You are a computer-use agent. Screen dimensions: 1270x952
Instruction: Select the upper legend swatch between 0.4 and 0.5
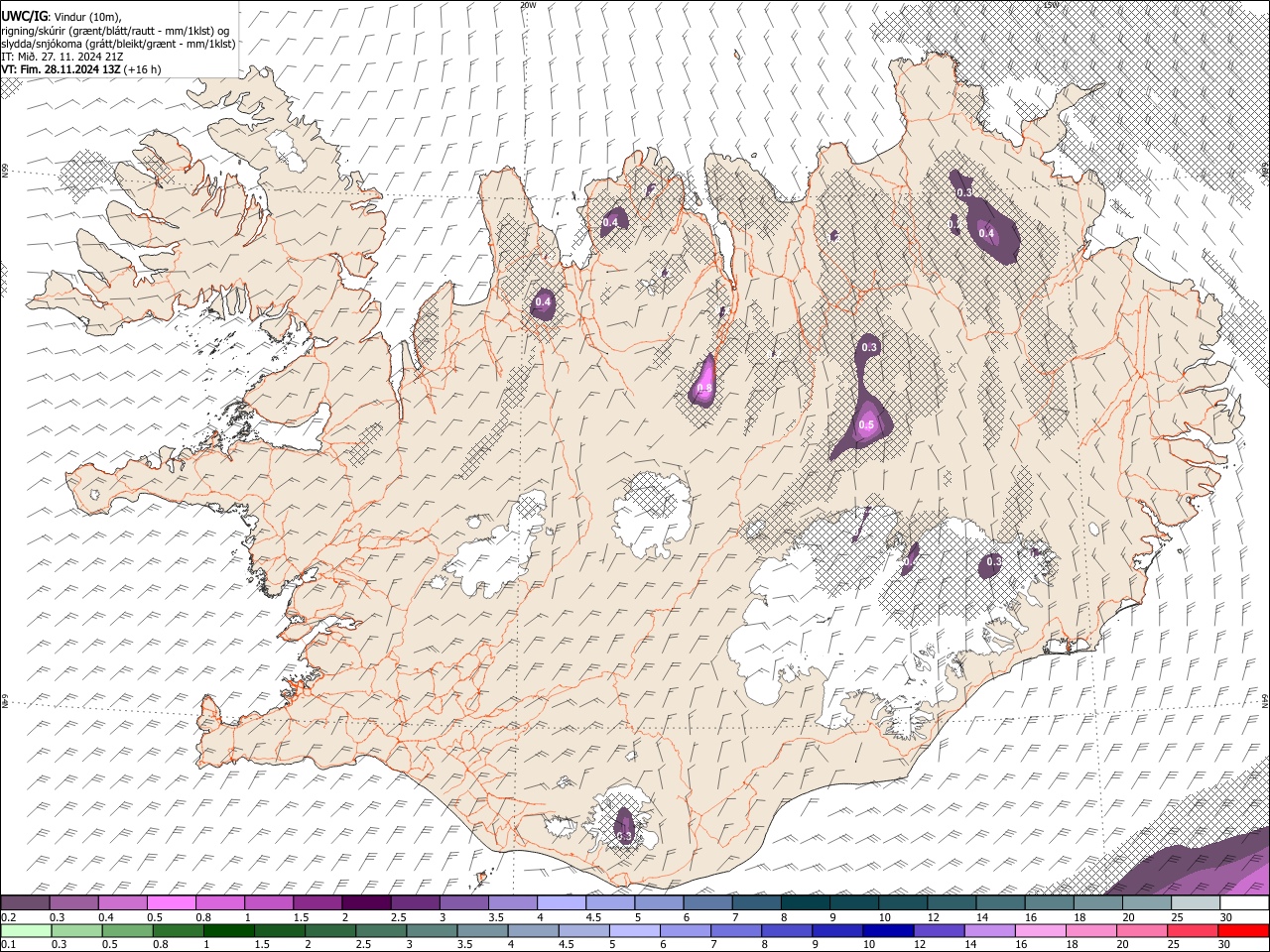[x=123, y=902]
